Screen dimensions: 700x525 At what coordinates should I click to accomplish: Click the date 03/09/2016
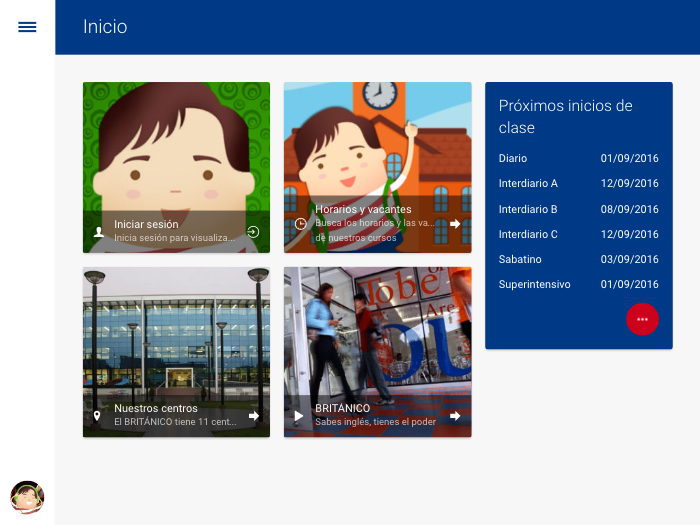[629, 259]
